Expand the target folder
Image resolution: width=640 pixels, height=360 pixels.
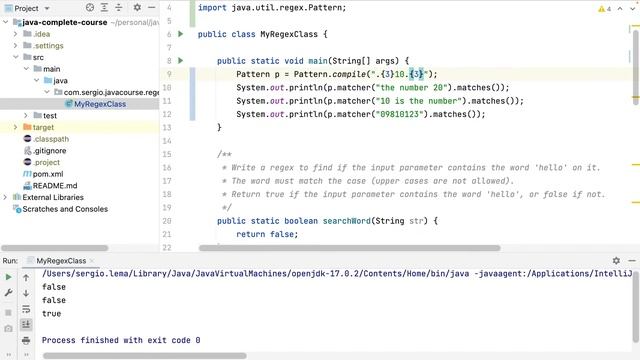(x=16, y=127)
